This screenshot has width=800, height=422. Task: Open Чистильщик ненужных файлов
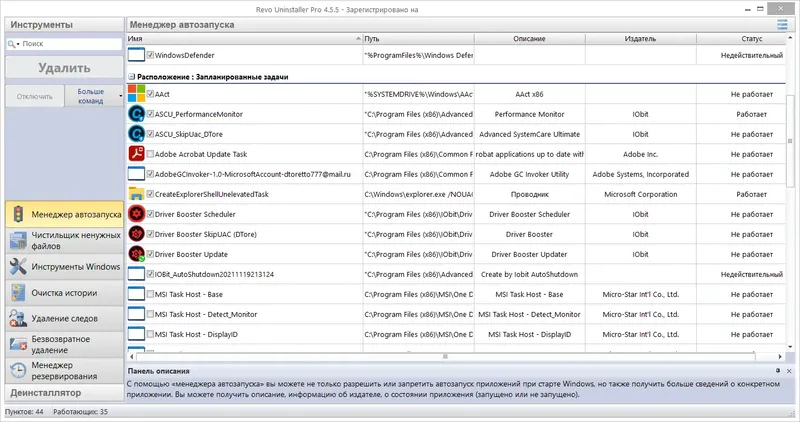coord(64,240)
